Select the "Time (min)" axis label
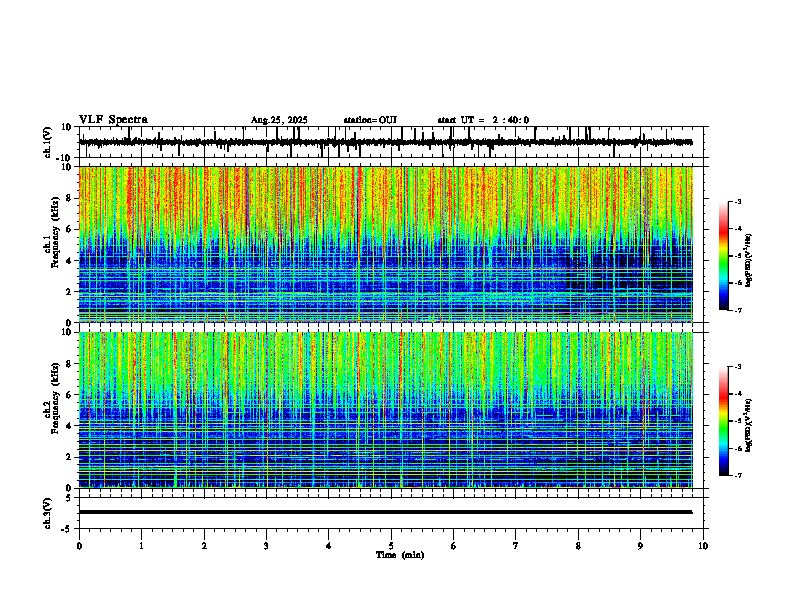The image size is (792, 612). (400, 555)
